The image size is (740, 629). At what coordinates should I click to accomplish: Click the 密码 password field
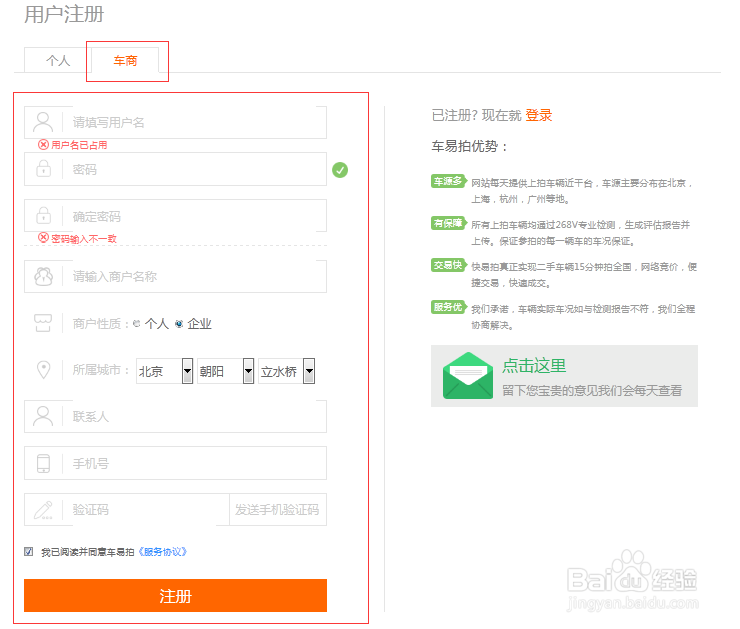point(176,169)
